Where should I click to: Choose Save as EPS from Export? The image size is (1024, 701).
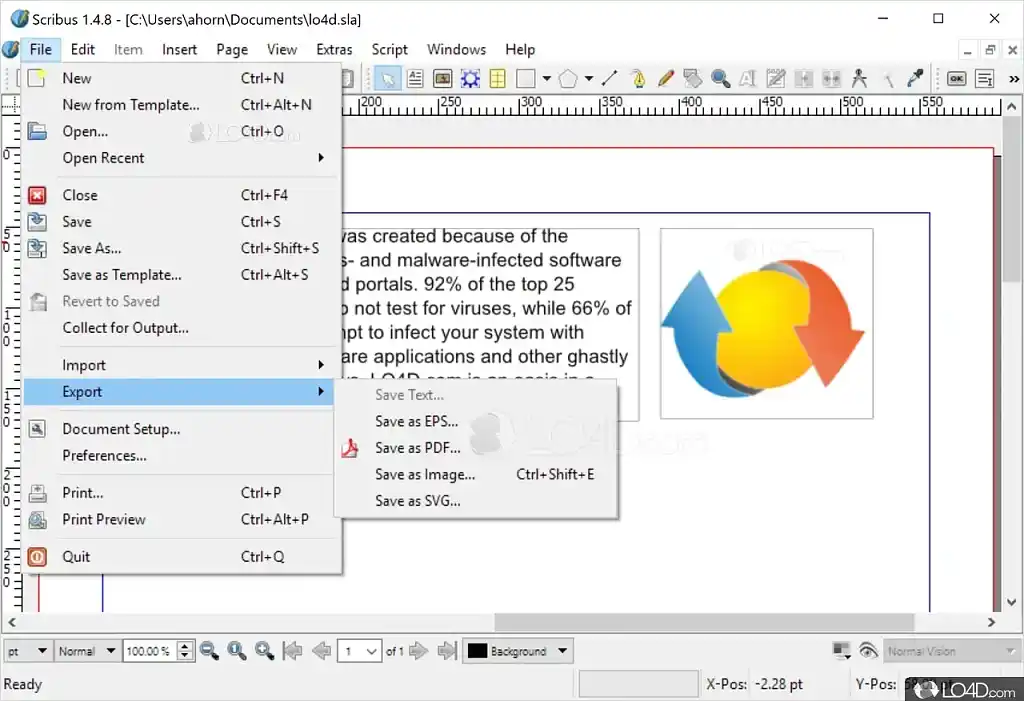click(476, 421)
